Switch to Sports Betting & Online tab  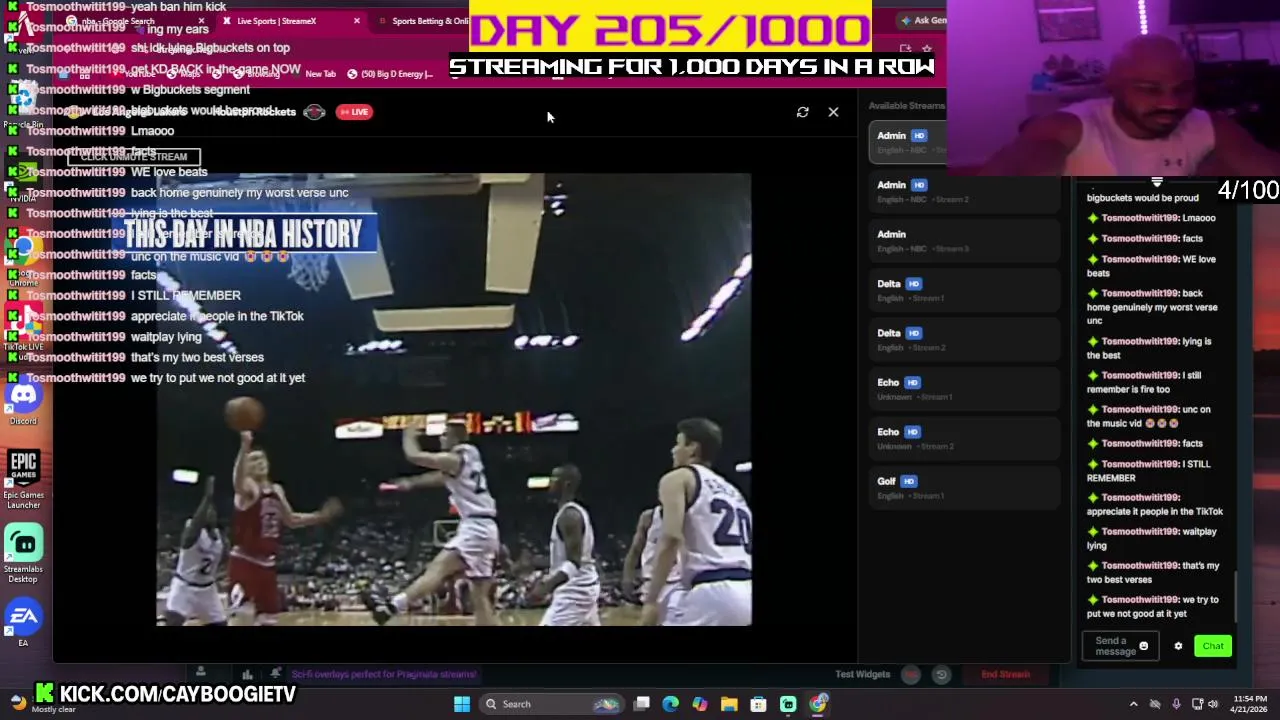tap(425, 21)
